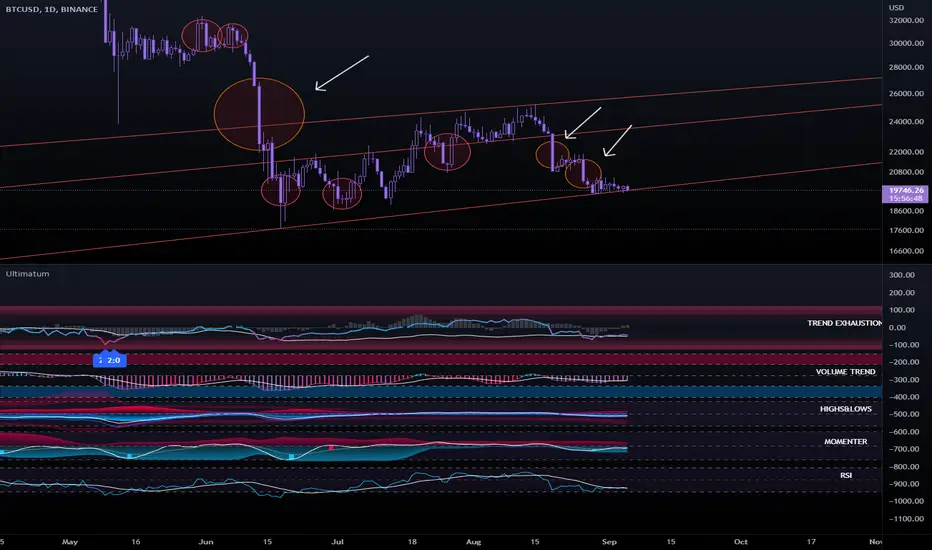Click 24000.00 on the price axis

click(906, 122)
